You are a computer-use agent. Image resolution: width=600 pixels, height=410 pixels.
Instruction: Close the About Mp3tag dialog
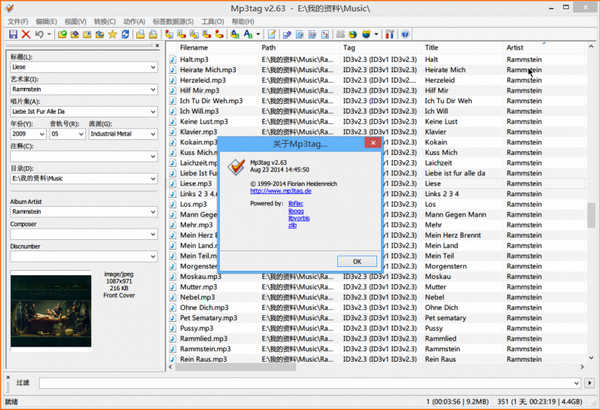point(373,143)
